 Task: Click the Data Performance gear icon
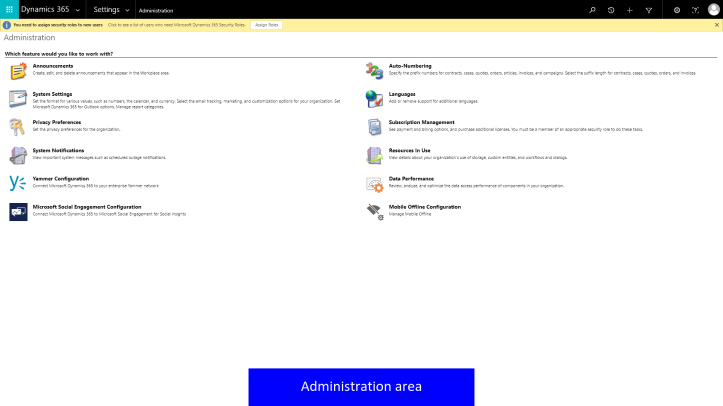tap(375, 184)
